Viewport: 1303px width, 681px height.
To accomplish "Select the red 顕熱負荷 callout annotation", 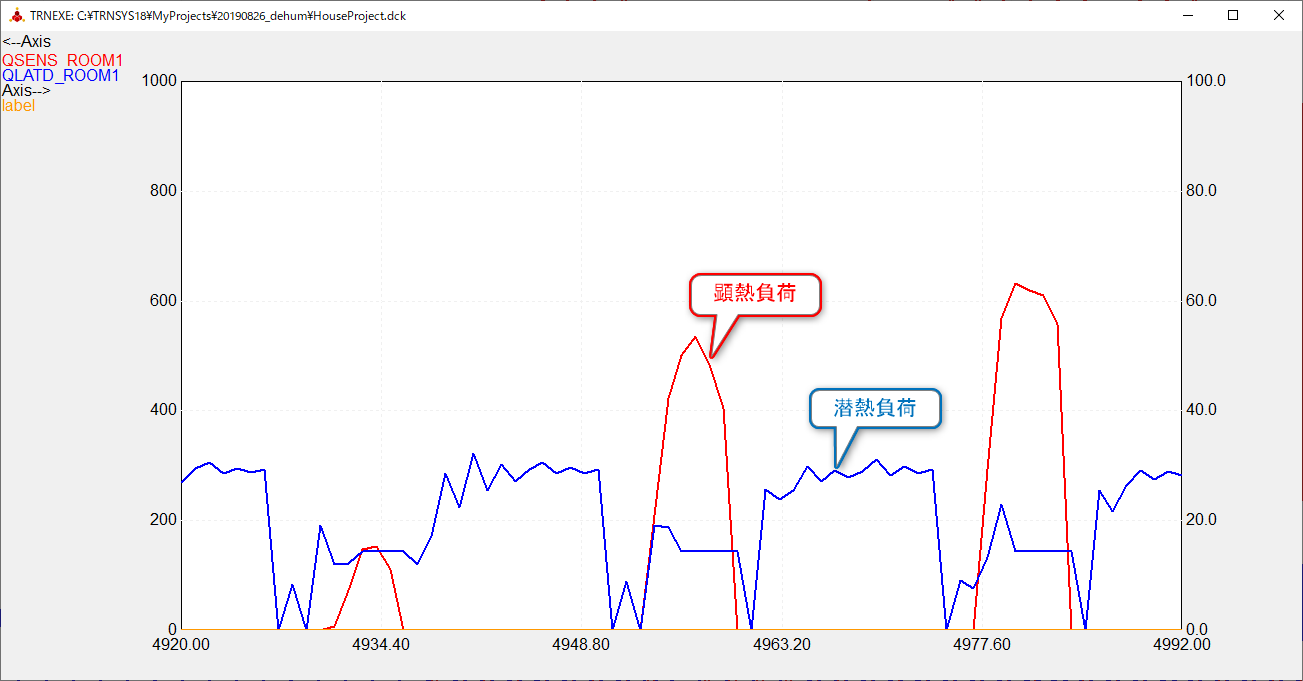I will [x=755, y=294].
